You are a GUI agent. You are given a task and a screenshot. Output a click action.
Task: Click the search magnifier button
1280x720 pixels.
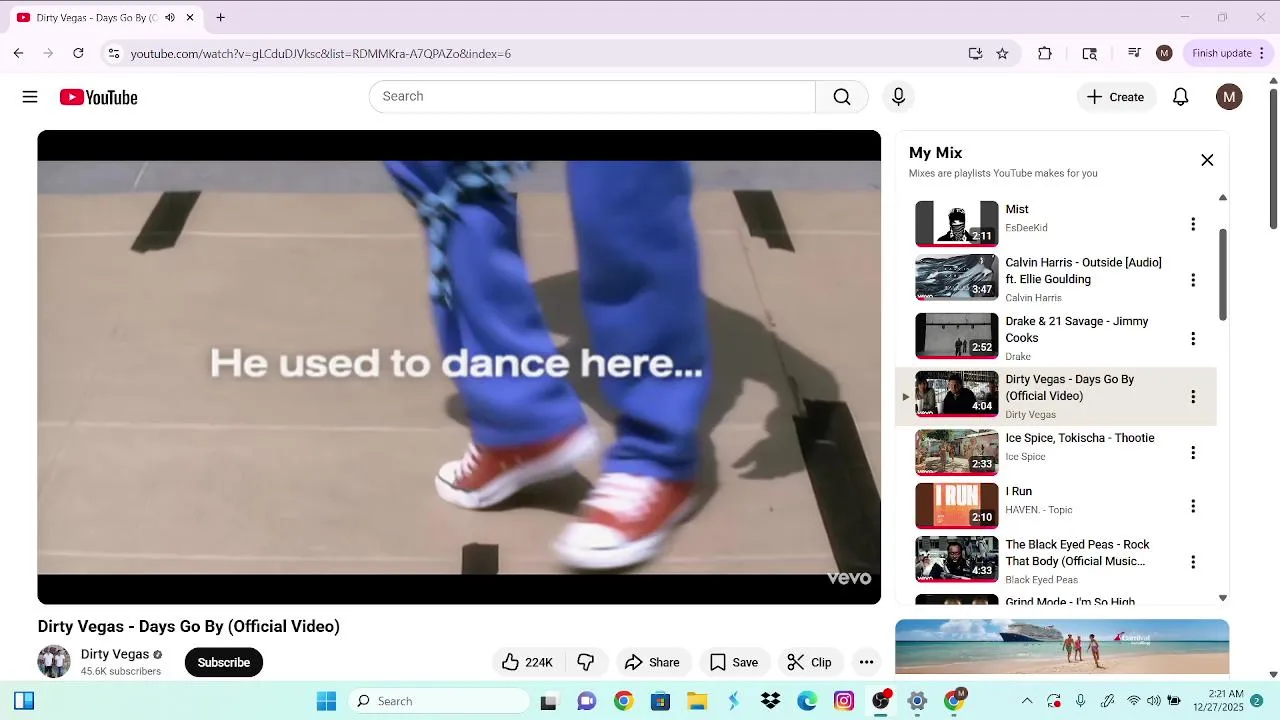[842, 97]
